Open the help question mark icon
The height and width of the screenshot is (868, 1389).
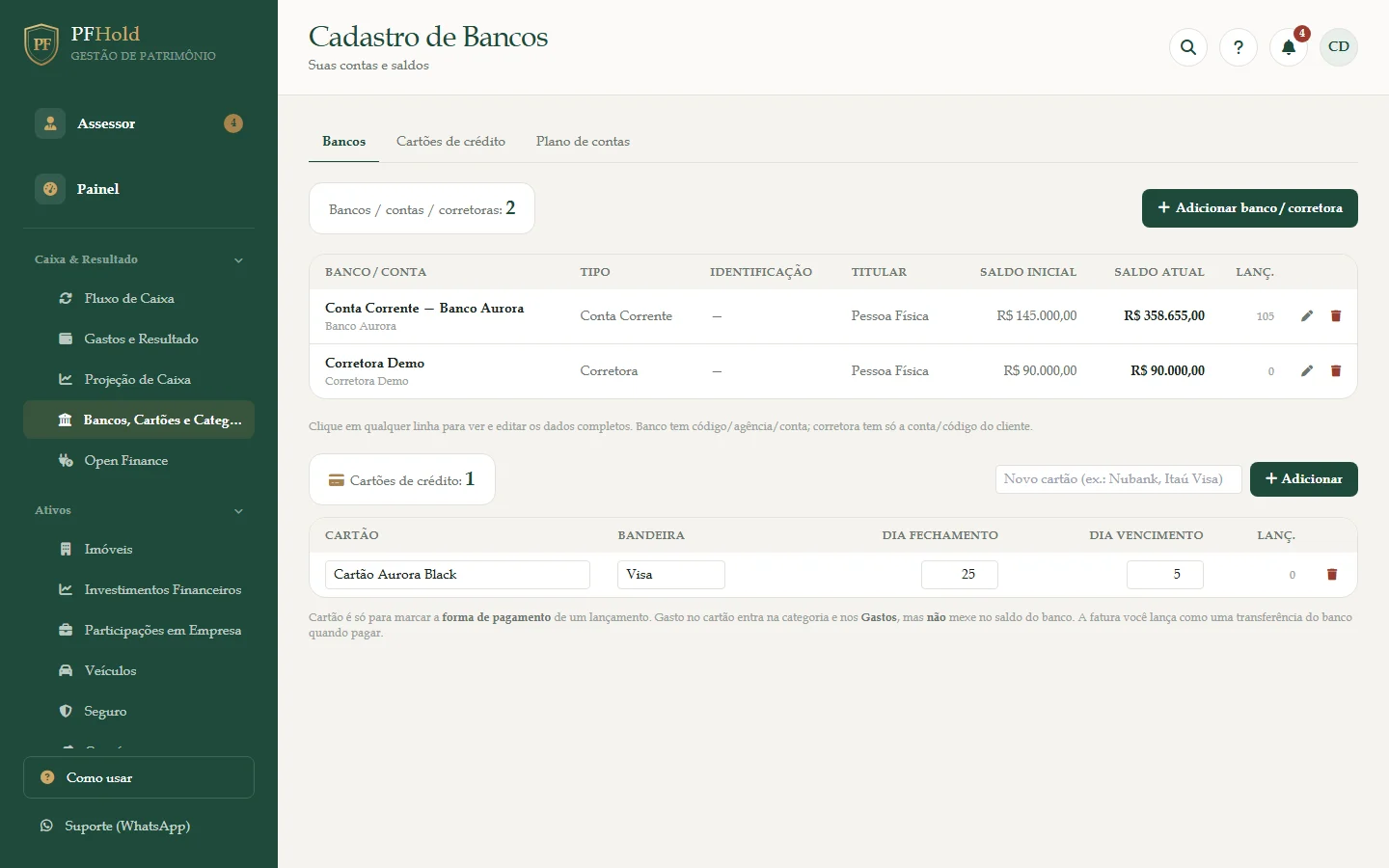pyautogui.click(x=1239, y=47)
